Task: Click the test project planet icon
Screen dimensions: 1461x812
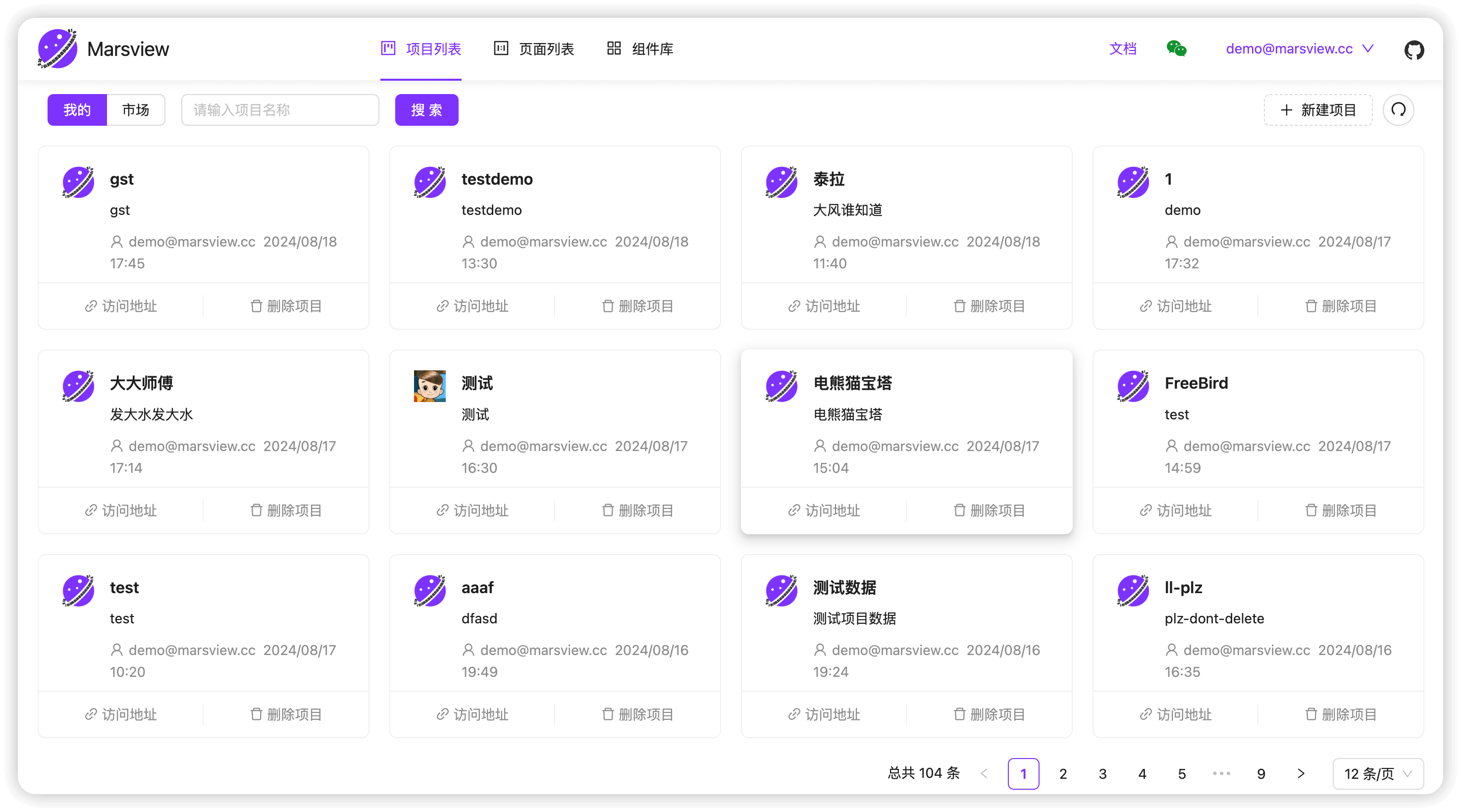Action: click(x=78, y=590)
